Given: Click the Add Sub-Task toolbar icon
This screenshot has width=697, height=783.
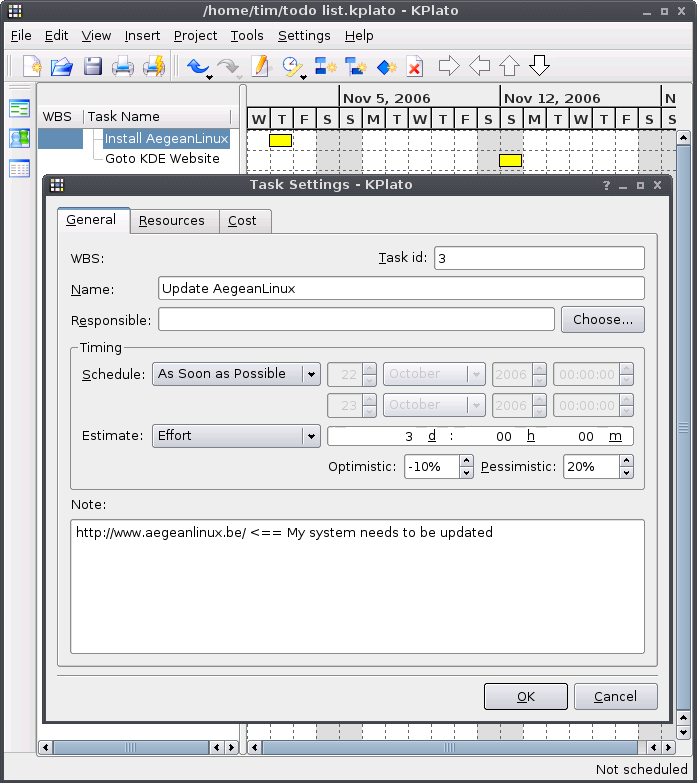Looking at the screenshot, I should click(x=356, y=66).
